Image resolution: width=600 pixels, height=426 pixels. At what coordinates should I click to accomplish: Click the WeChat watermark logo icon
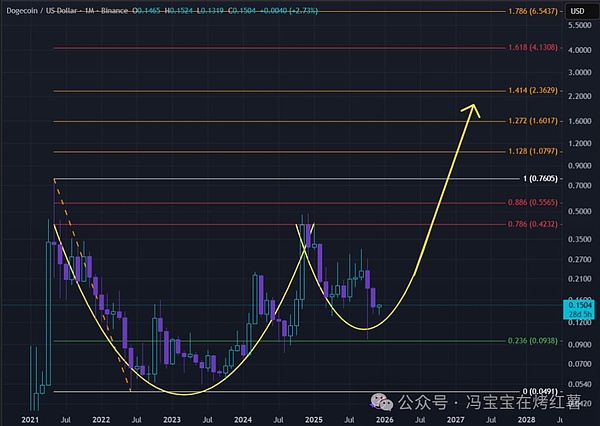[382, 401]
